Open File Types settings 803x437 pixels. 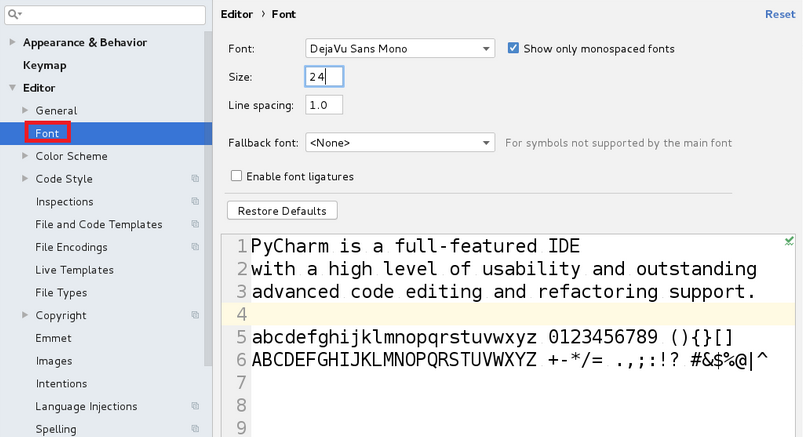(61, 293)
